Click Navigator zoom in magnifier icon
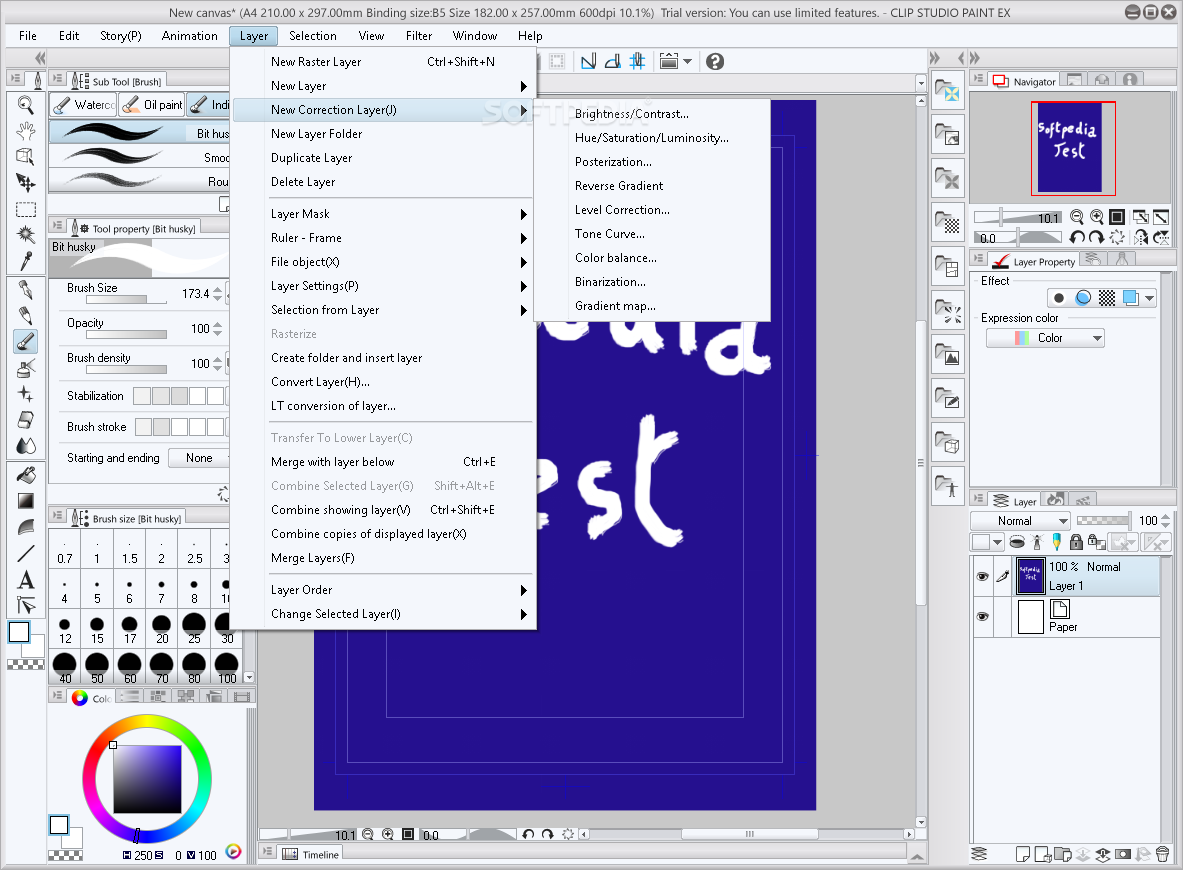1183x870 pixels. pyautogui.click(x=1096, y=217)
